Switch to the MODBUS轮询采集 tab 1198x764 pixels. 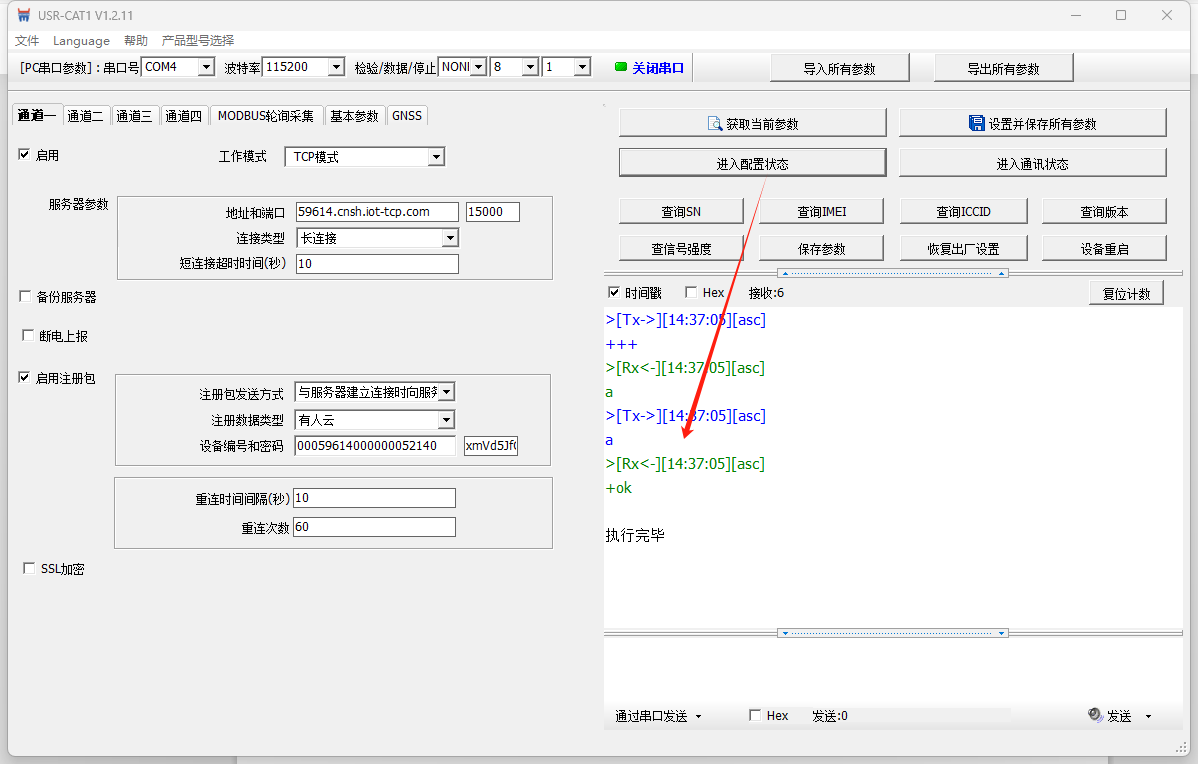click(x=265, y=116)
